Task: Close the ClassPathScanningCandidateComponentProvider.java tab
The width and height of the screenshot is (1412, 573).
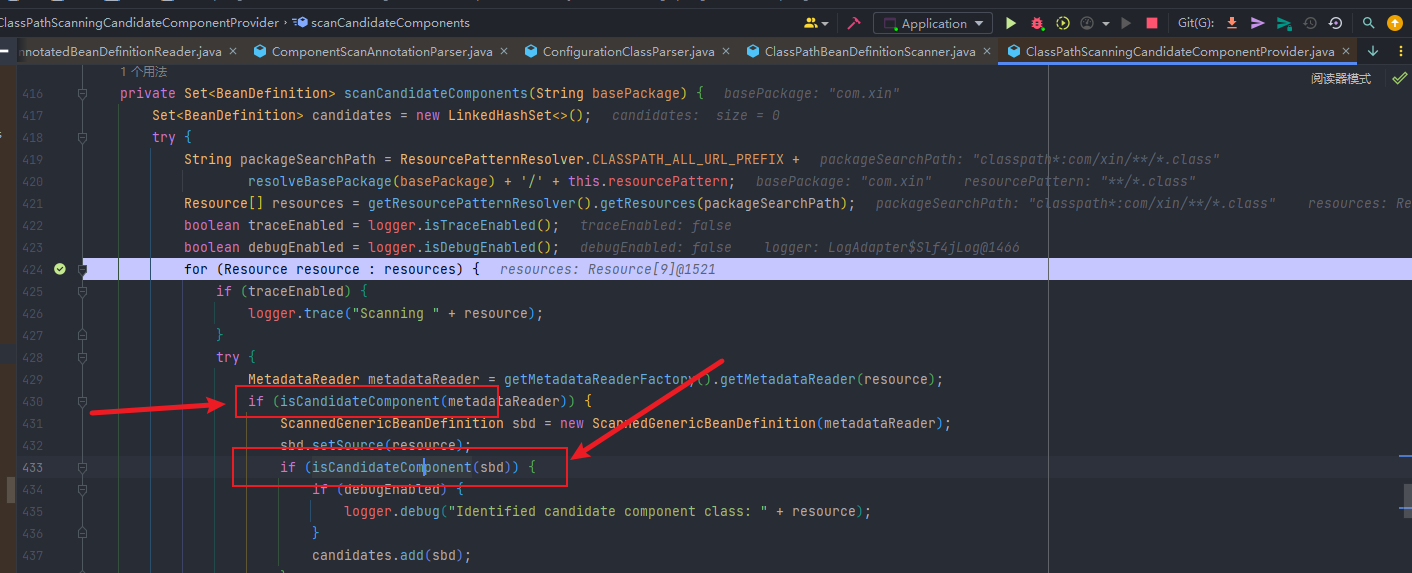Action: point(1345,51)
